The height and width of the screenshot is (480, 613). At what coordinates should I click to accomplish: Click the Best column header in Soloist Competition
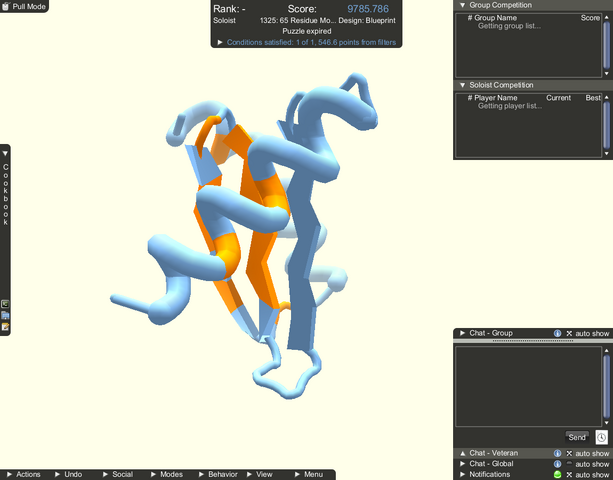pyautogui.click(x=593, y=98)
